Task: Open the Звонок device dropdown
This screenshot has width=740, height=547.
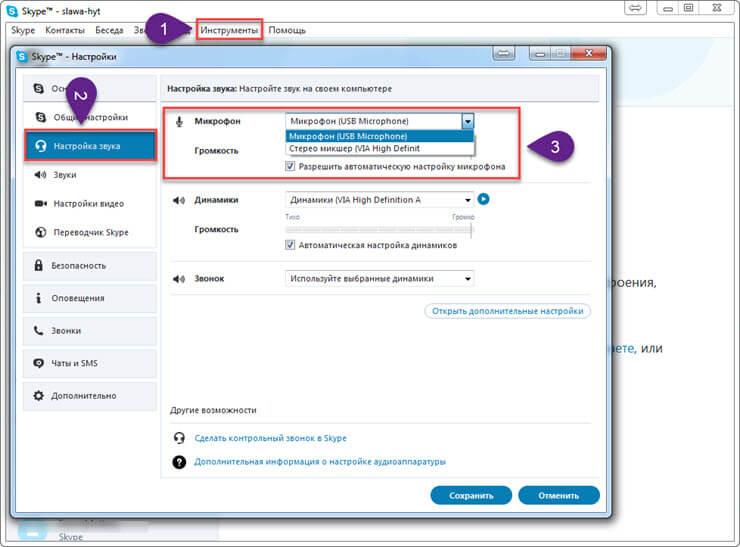Action: (379, 278)
